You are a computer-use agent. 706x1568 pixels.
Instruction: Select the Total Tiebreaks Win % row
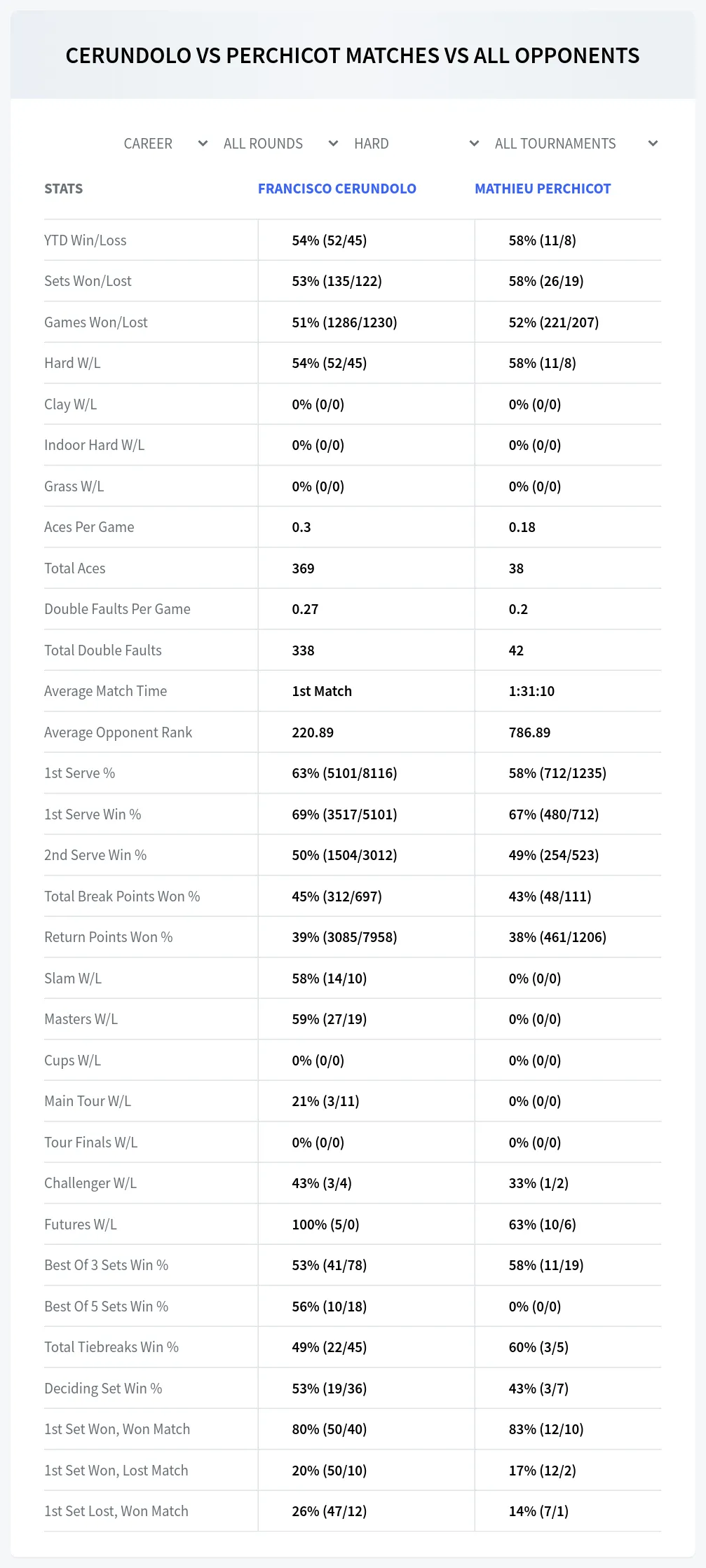[353, 1347]
